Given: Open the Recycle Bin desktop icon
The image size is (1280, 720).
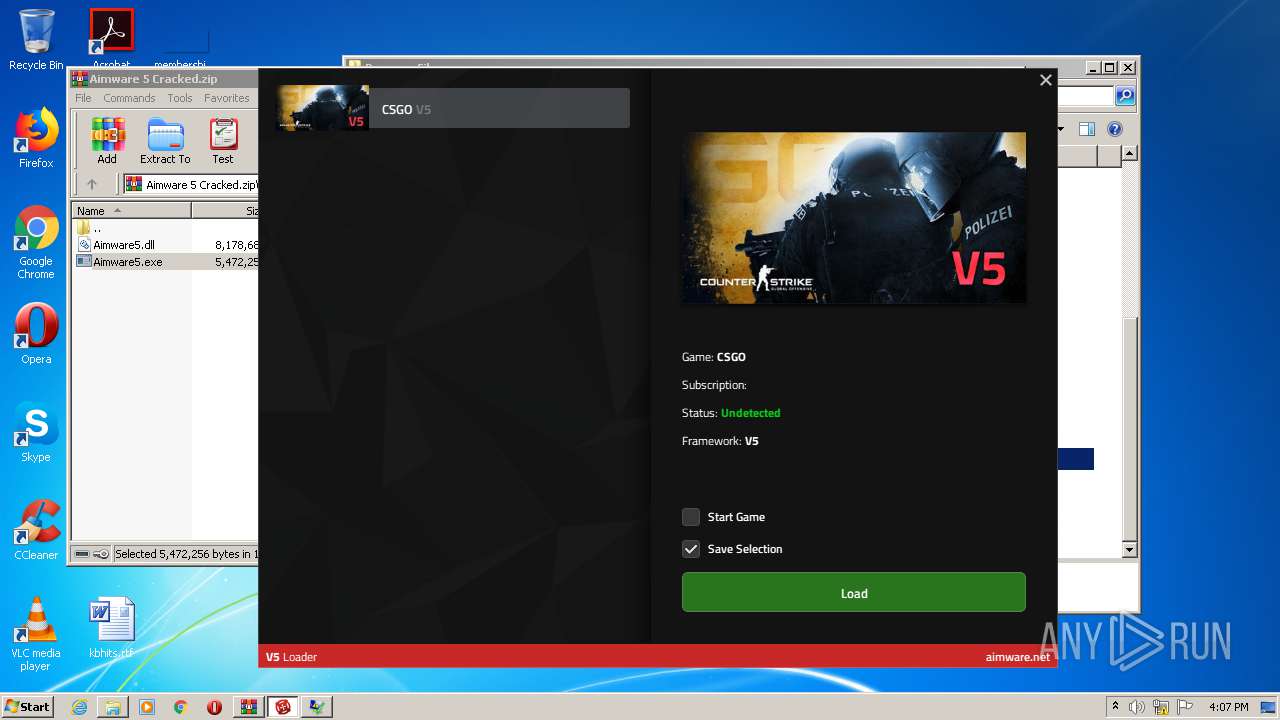Looking at the screenshot, I should point(36,40).
